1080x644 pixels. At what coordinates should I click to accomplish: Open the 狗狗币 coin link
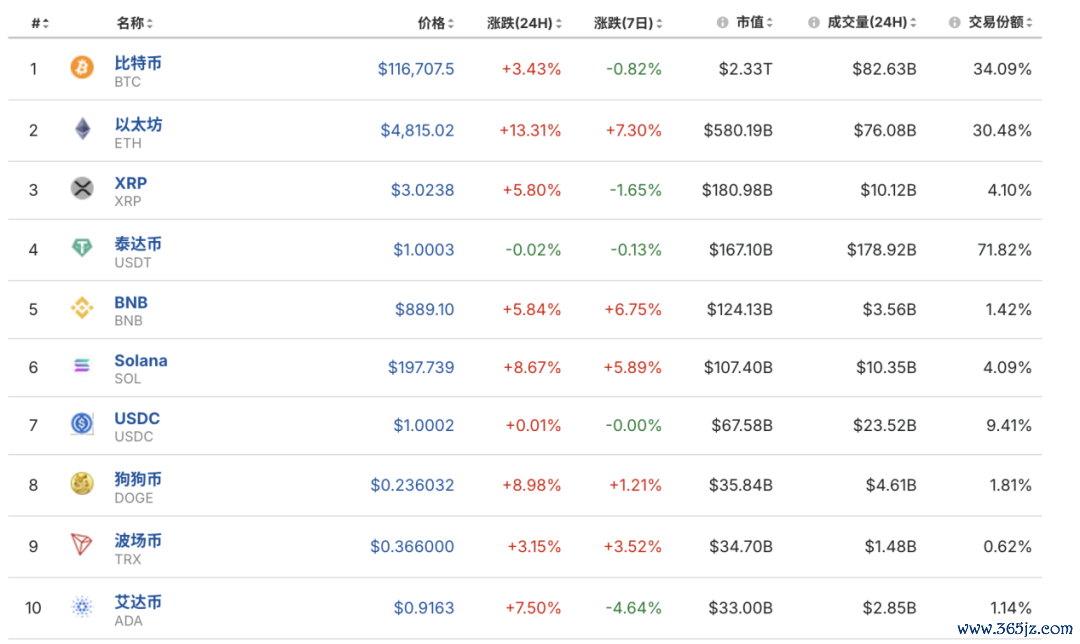click(138, 479)
